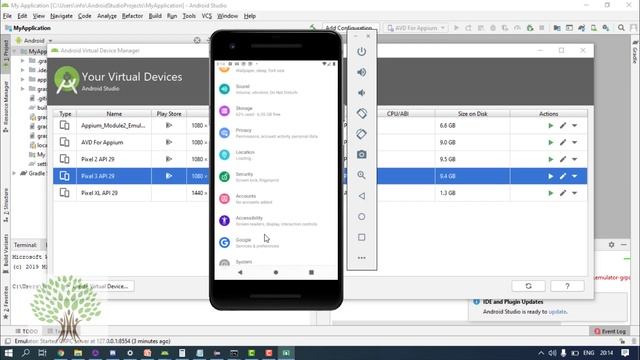The image size is (640, 360).
Task: Open Windows Start menu
Action: click(8, 353)
